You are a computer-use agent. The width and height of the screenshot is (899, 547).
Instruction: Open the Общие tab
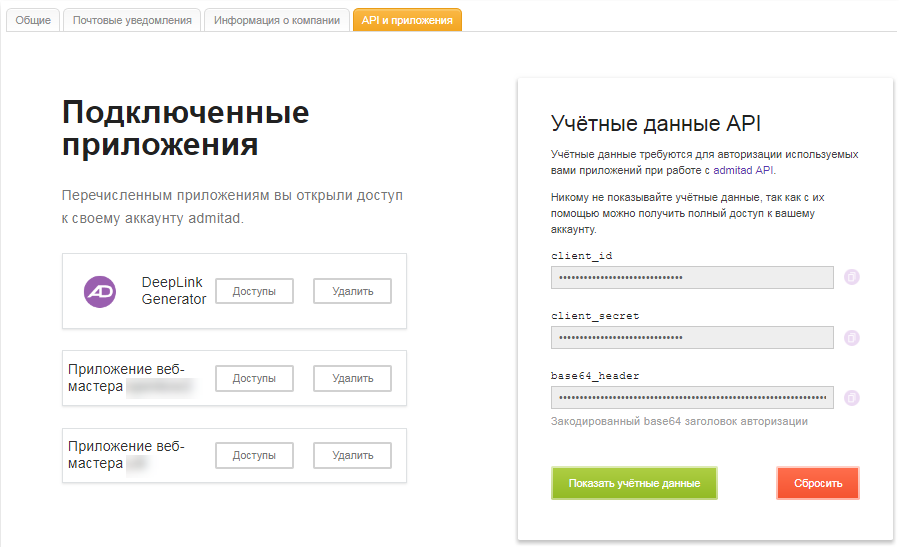[x=33, y=20]
